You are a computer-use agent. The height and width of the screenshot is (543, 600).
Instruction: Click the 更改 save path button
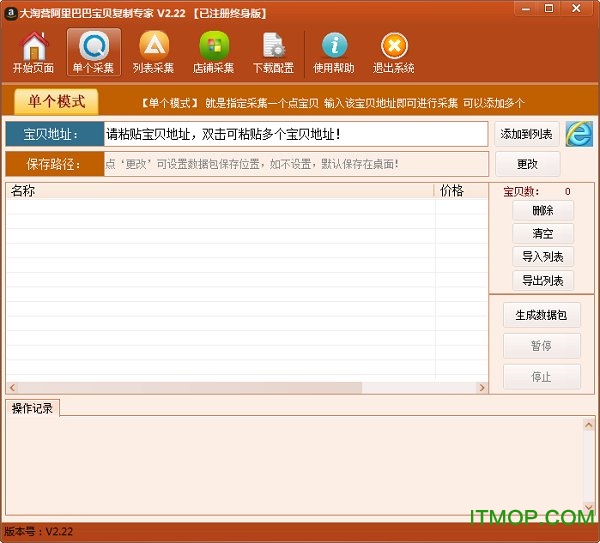coord(527,164)
